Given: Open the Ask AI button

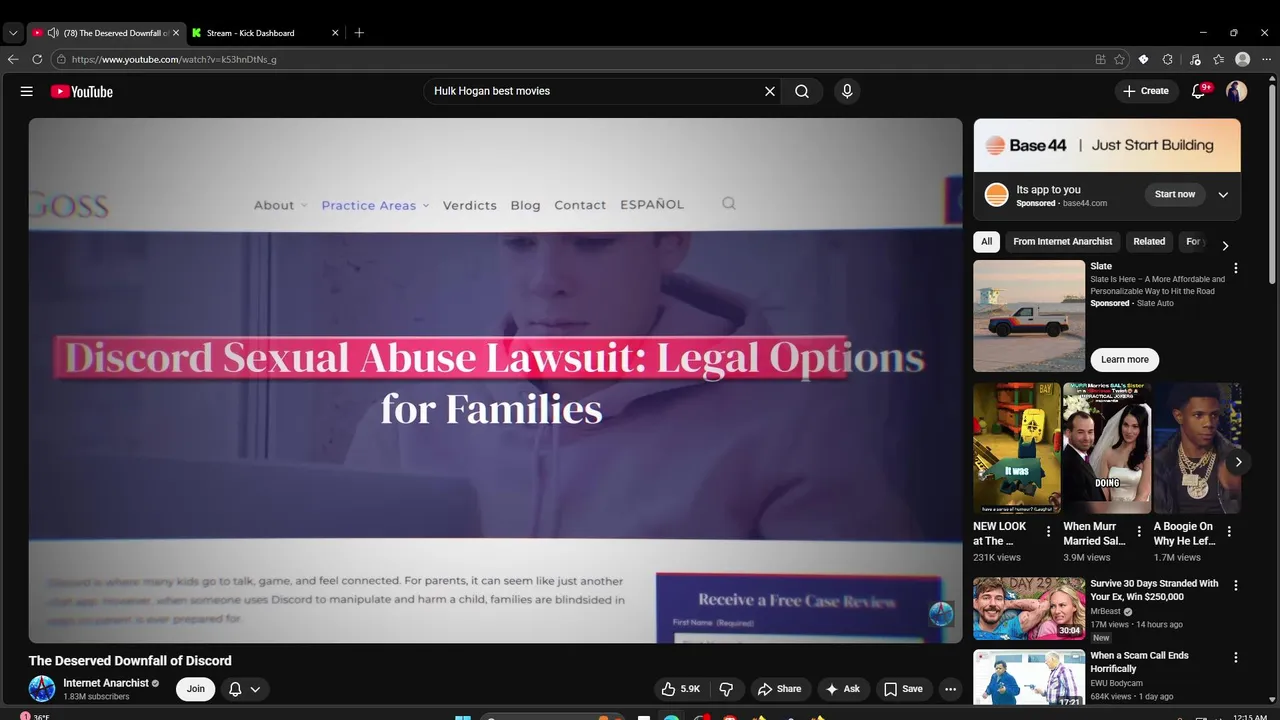Looking at the screenshot, I should pyautogui.click(x=842, y=689).
